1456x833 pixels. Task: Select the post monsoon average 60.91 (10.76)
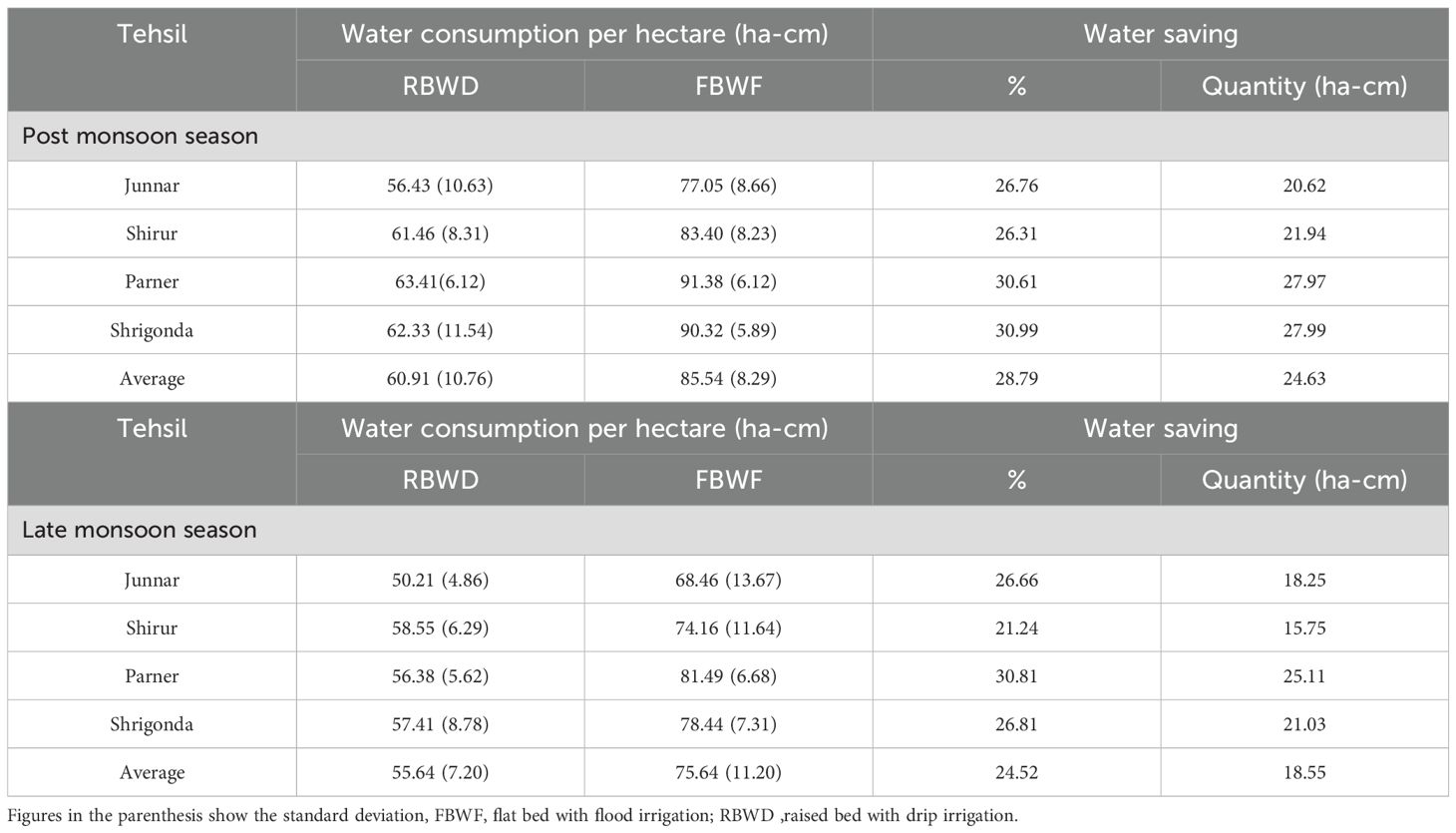pos(440,378)
